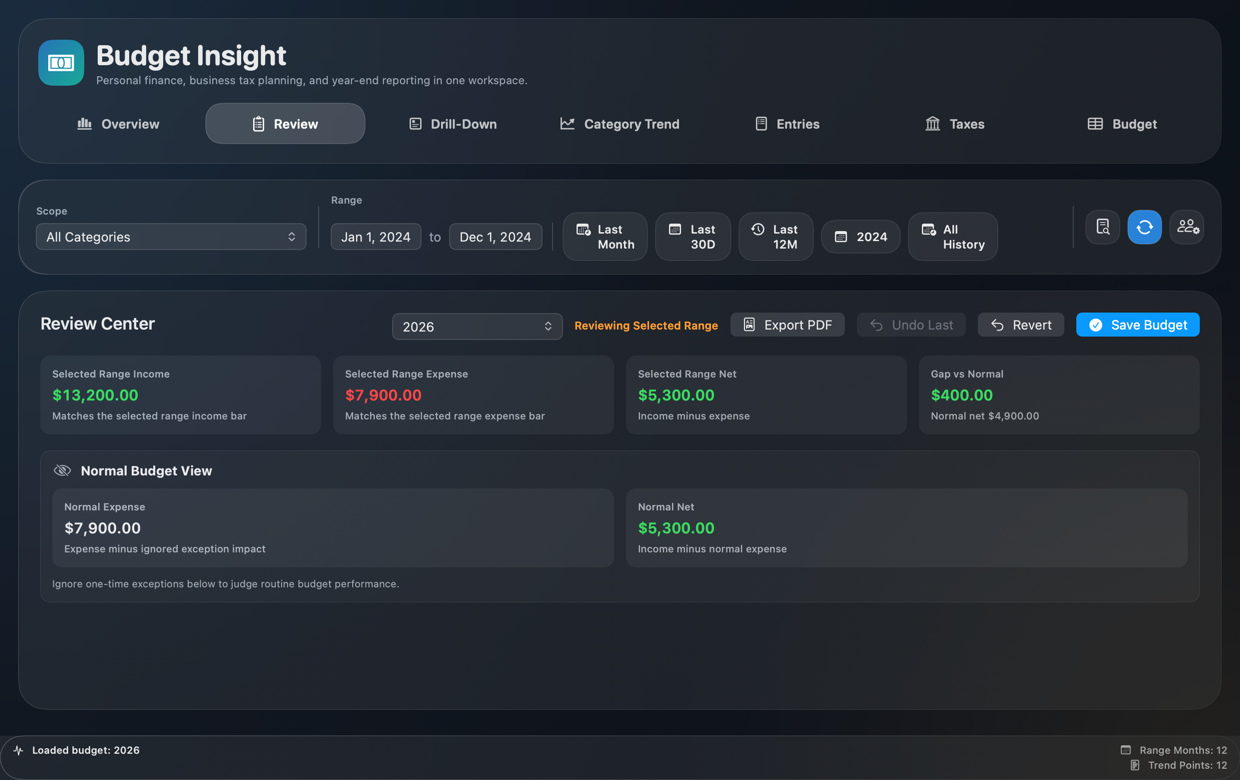Click the Normal Budget View heading text
Viewport: 1240px width, 780px height.
(x=146, y=471)
